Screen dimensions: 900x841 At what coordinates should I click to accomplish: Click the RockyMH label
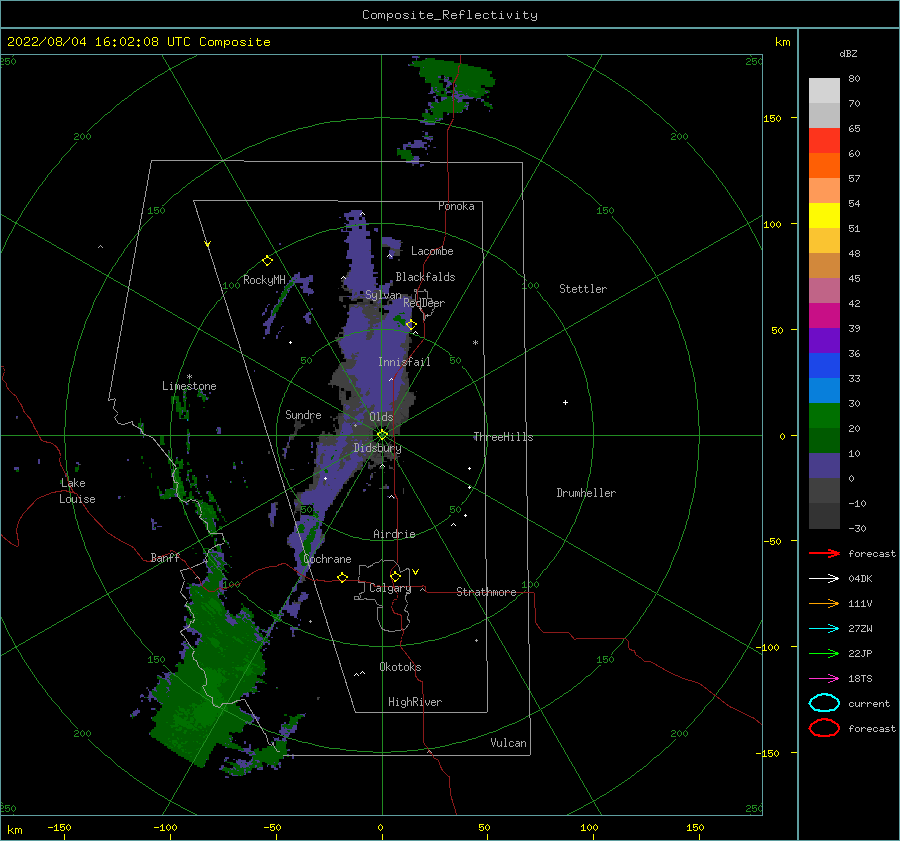tap(264, 280)
